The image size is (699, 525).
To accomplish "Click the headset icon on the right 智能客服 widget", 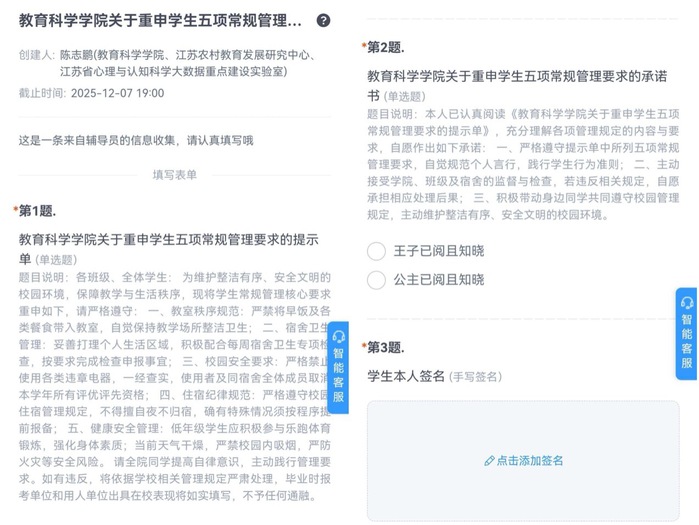I will [687, 303].
